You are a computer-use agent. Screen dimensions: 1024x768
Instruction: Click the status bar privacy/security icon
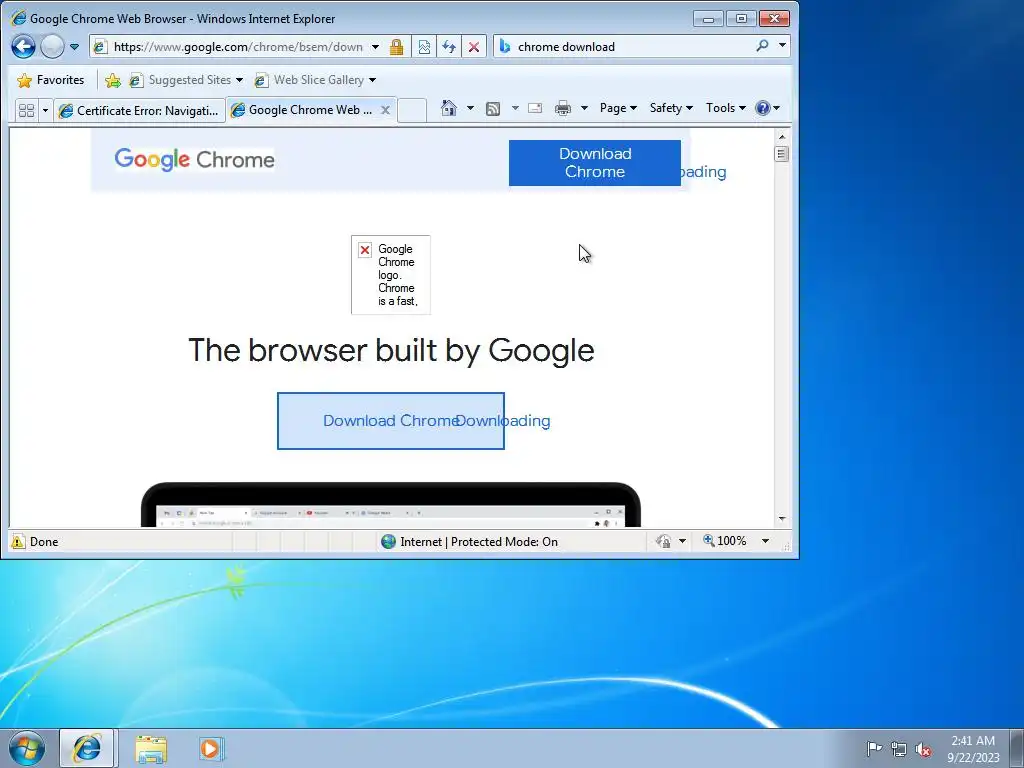coord(664,541)
